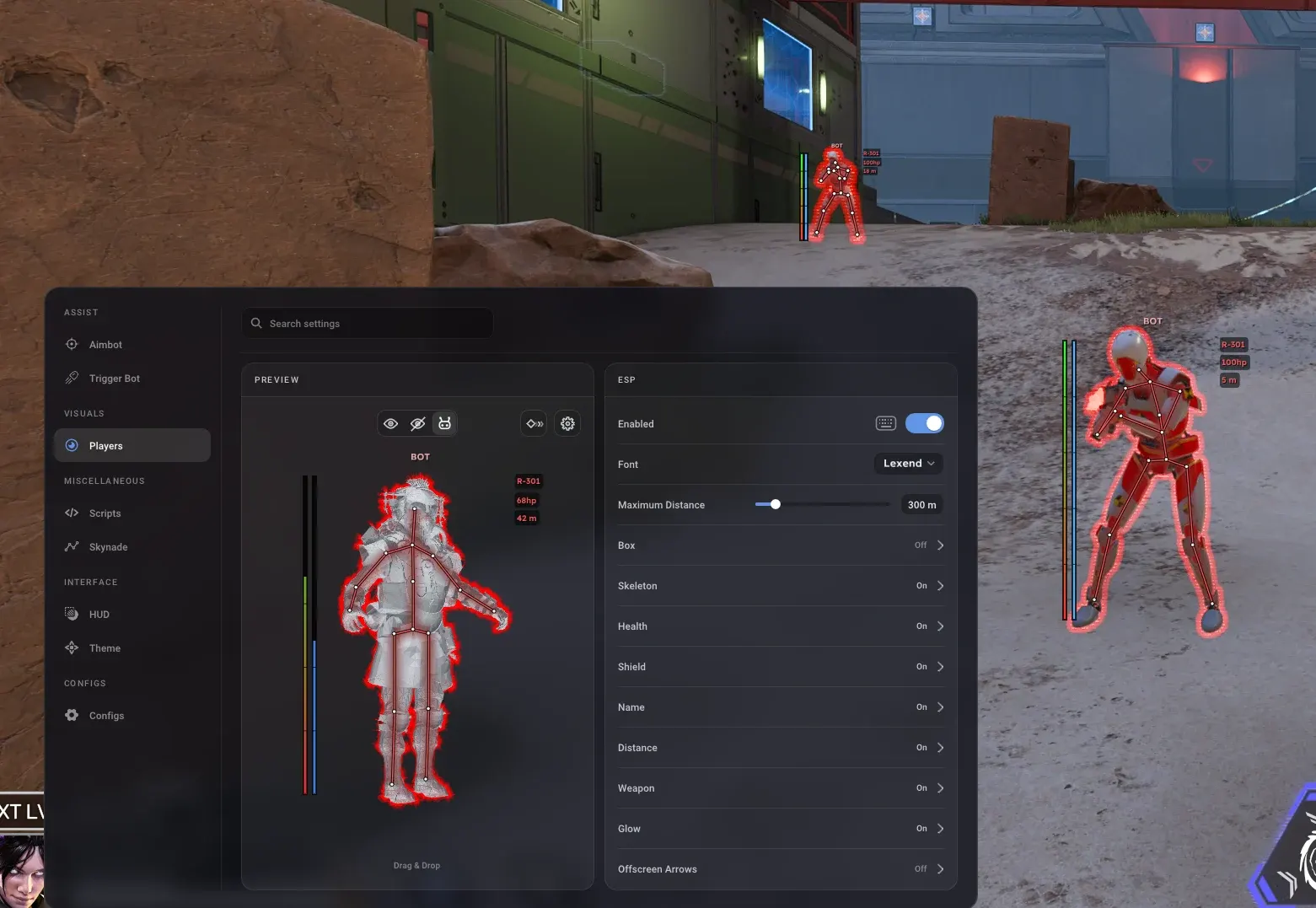This screenshot has height=908, width=1316.
Task: Show visible-player preview with the eye icon
Action: coord(390,423)
